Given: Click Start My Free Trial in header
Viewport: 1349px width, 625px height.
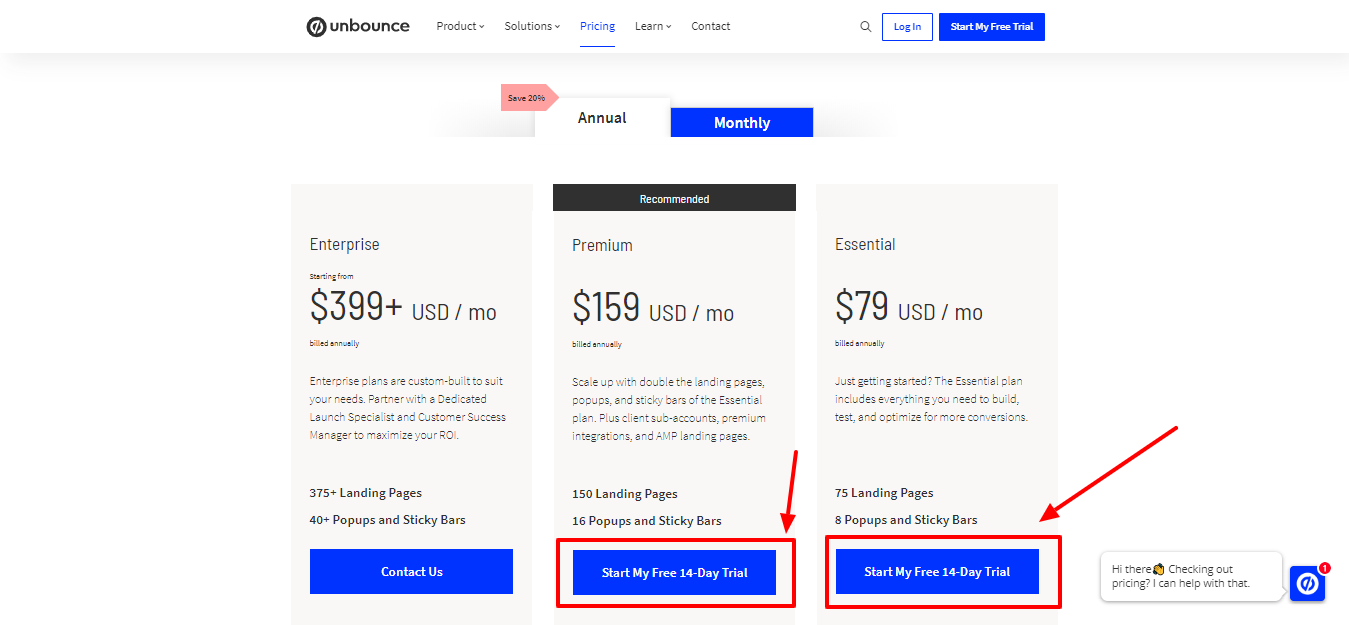Looking at the screenshot, I should coord(991,27).
